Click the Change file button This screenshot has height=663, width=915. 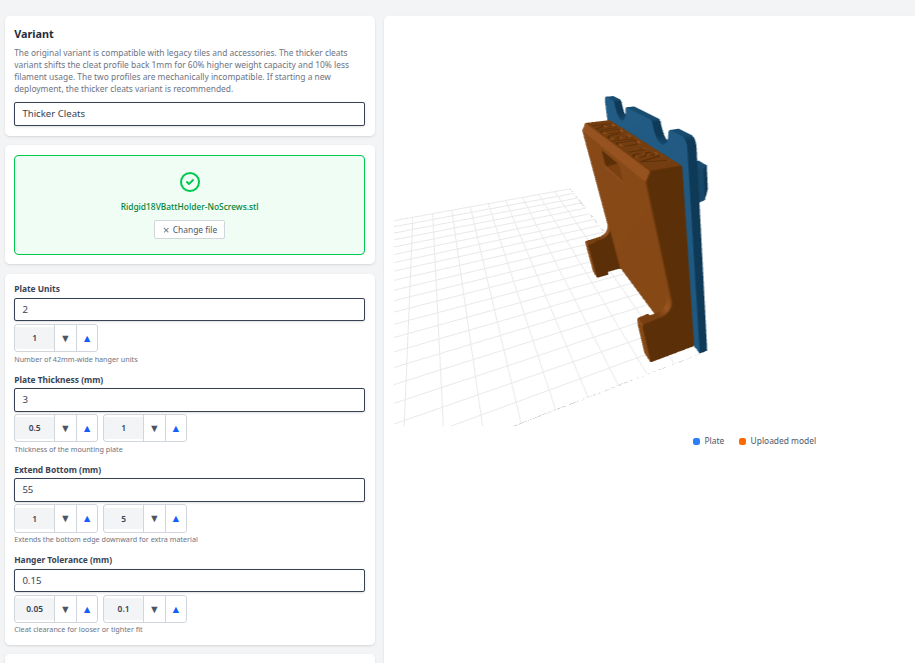click(189, 230)
